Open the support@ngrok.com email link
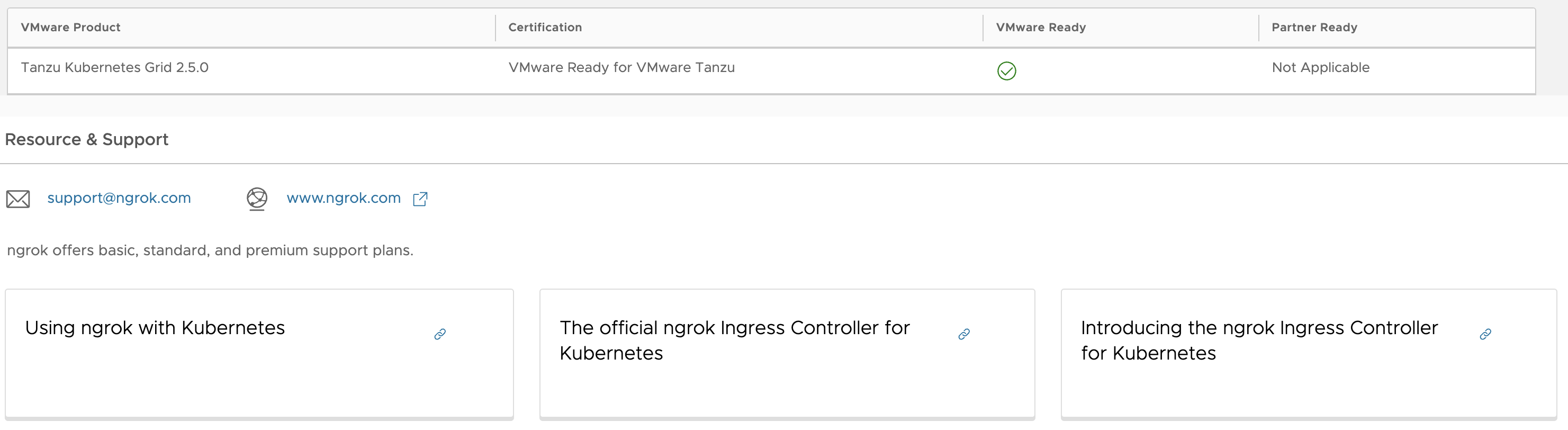 119,198
